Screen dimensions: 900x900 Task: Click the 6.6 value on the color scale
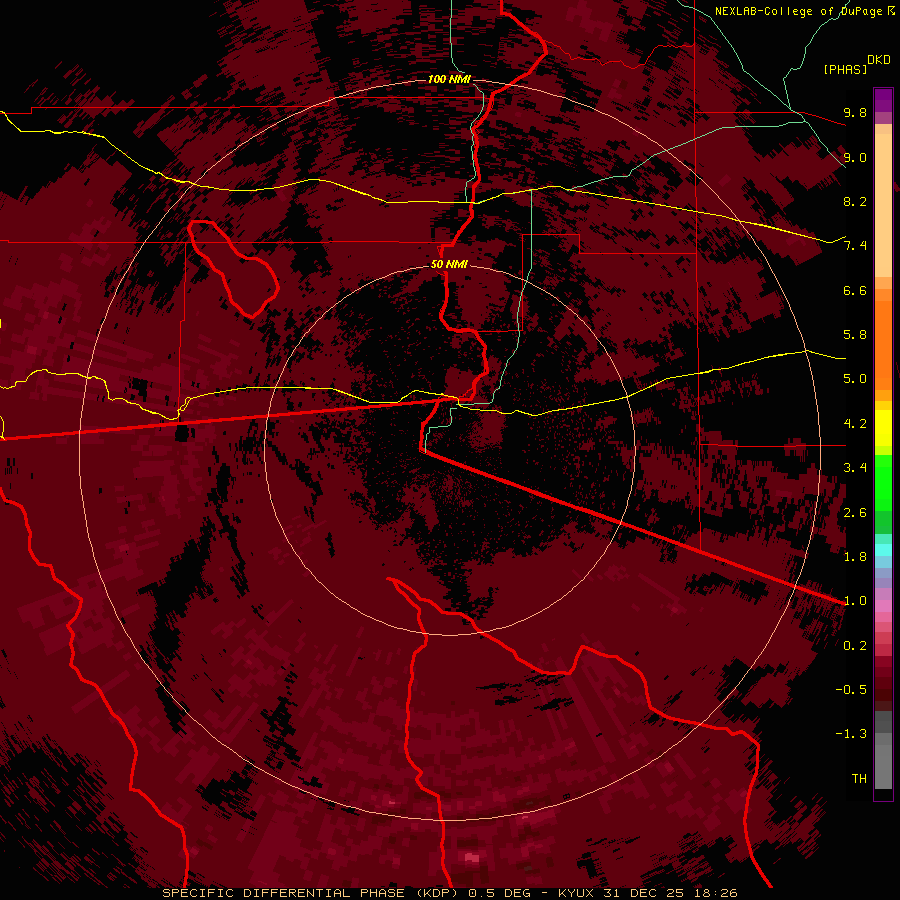[x=855, y=290]
